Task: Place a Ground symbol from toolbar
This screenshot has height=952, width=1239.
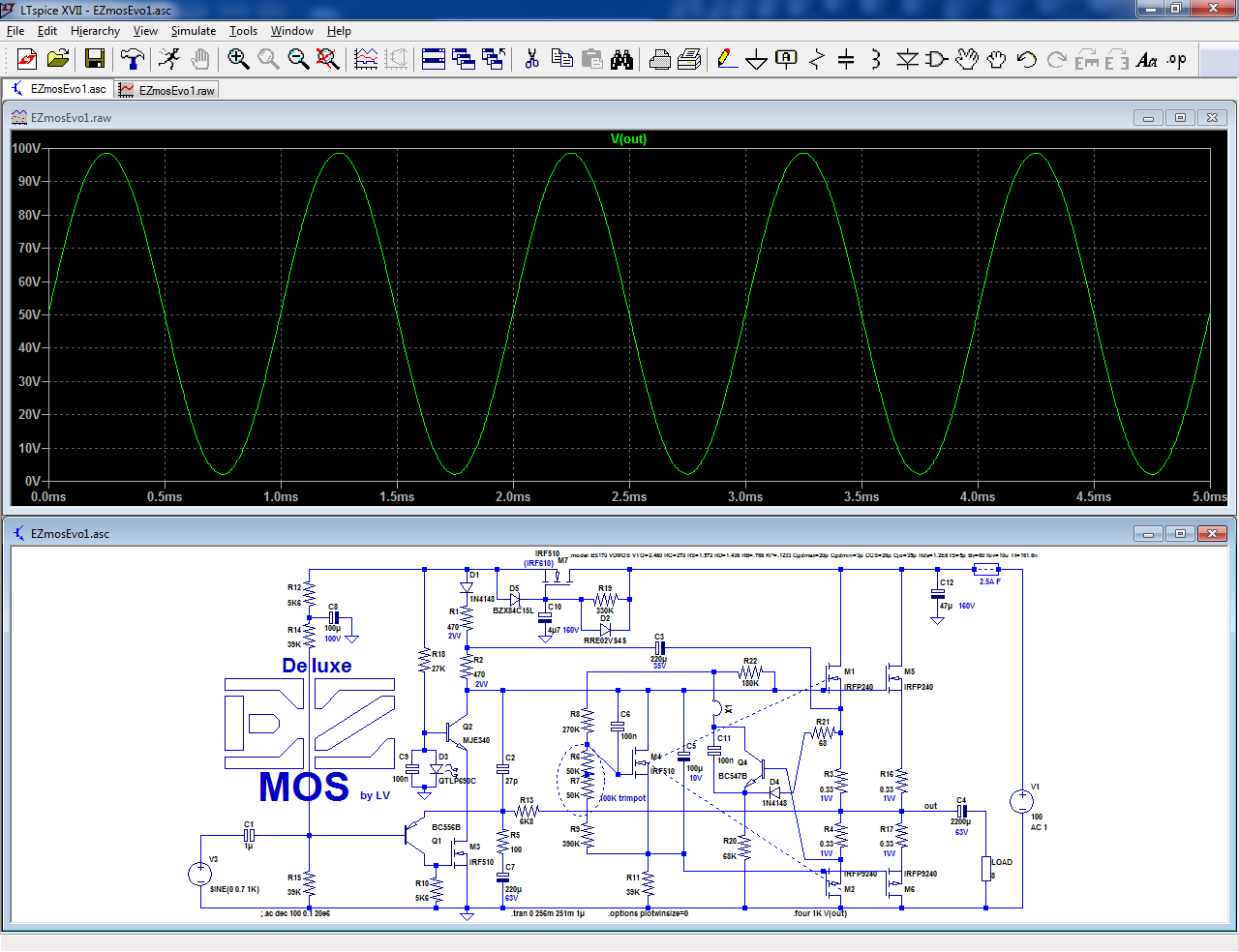Action: tap(757, 60)
